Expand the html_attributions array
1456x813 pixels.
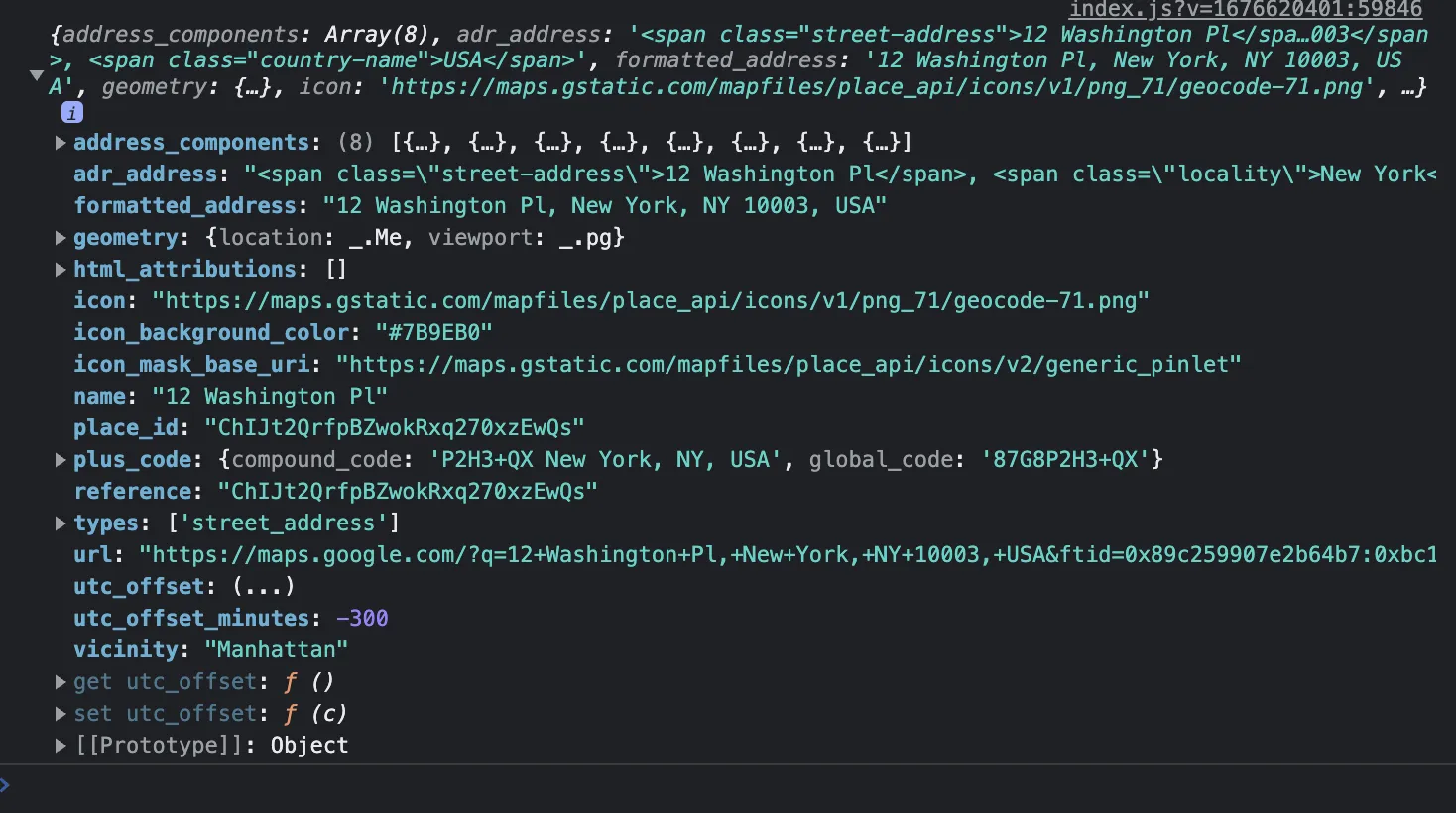61,270
